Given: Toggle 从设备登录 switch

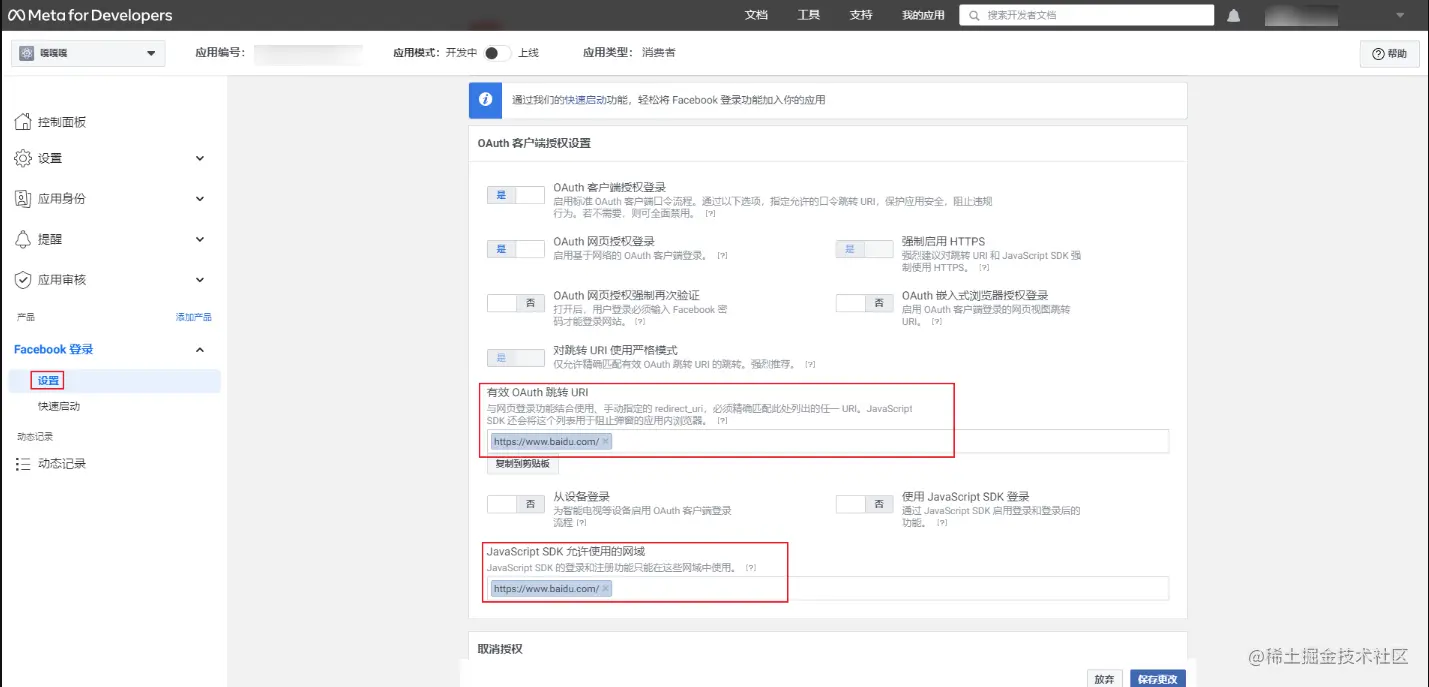Looking at the screenshot, I should (x=516, y=504).
